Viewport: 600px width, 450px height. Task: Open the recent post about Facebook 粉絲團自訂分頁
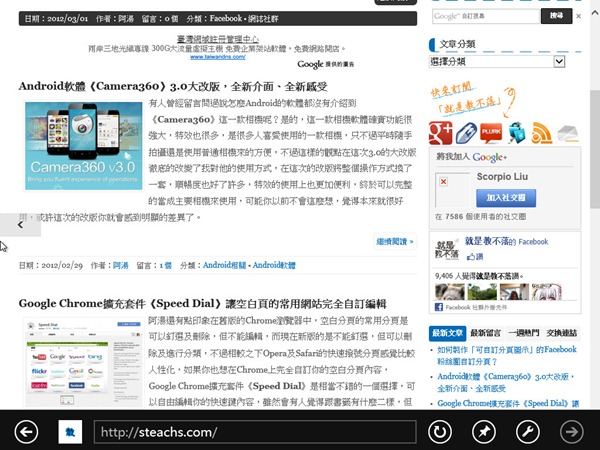(507, 355)
